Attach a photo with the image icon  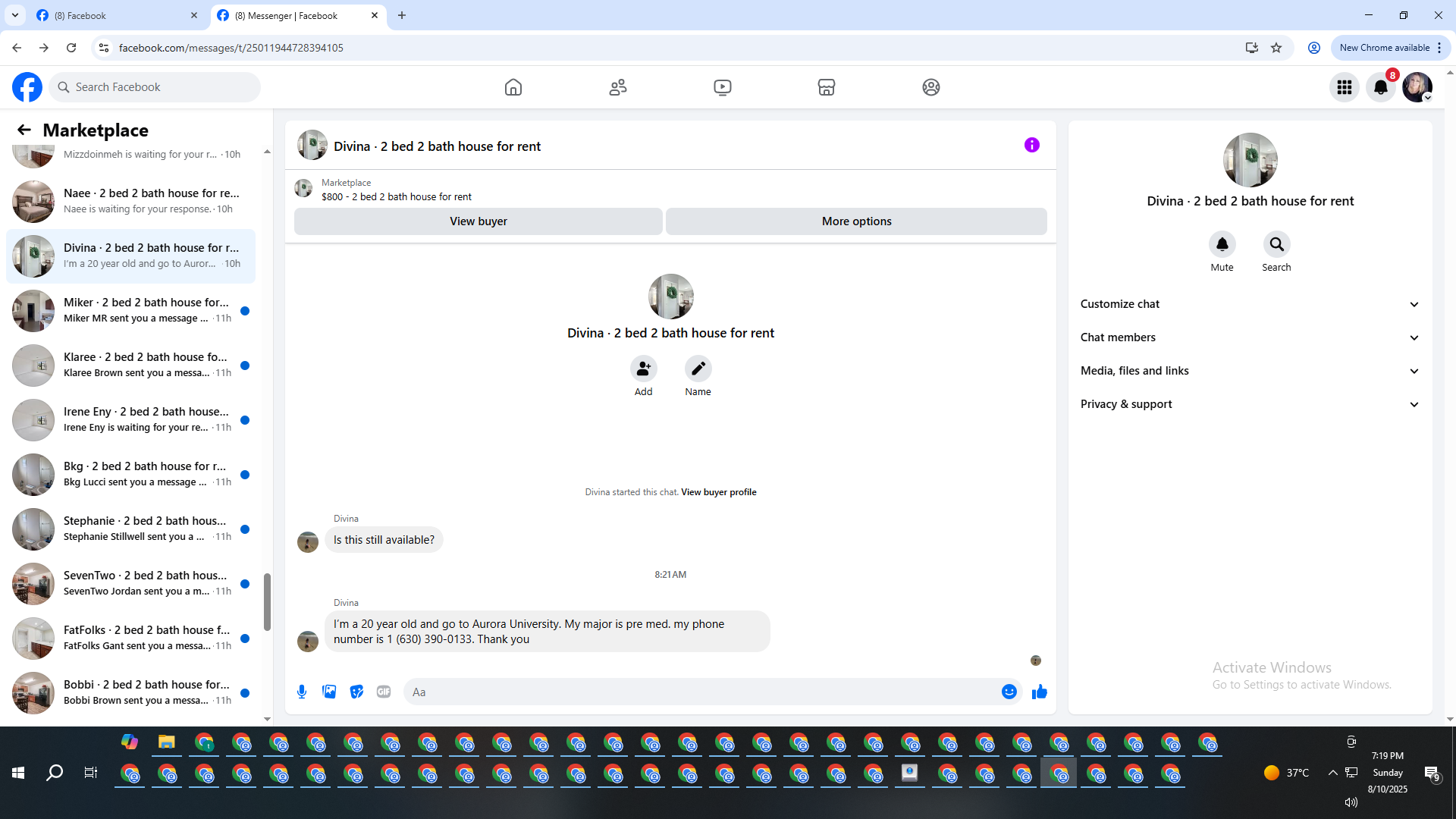click(329, 692)
